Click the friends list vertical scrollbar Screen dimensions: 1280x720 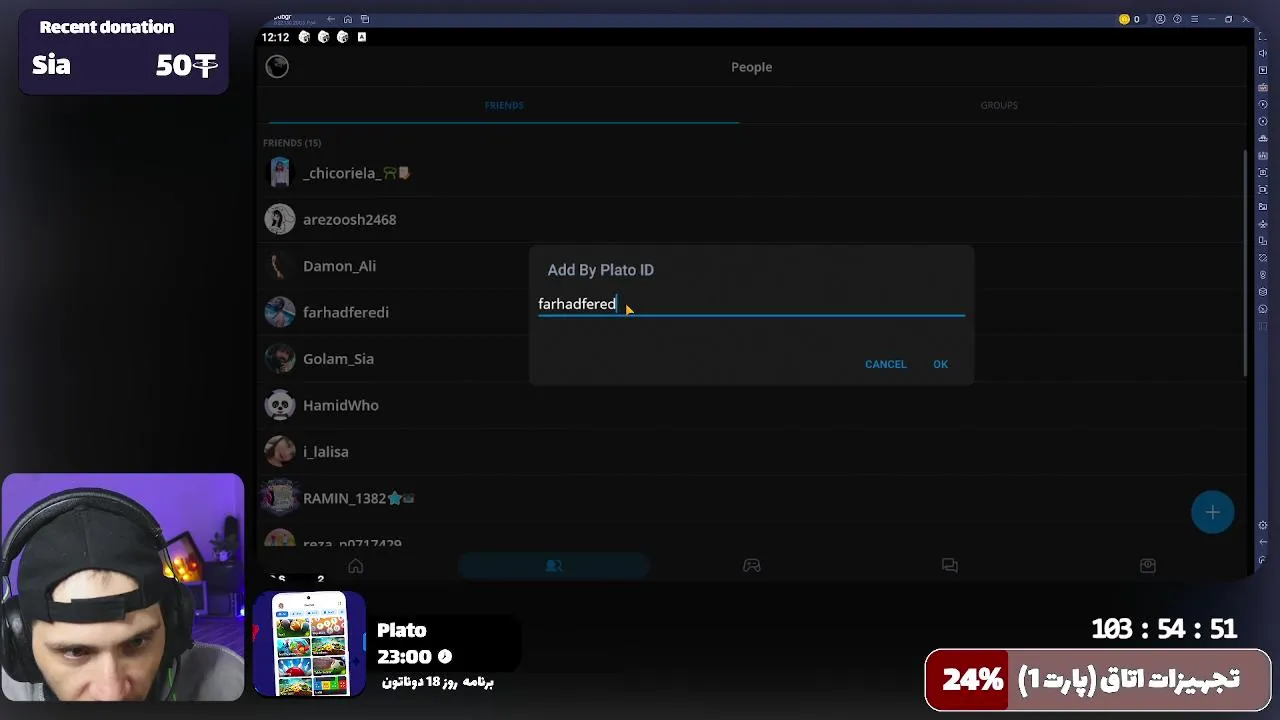coord(1245,262)
